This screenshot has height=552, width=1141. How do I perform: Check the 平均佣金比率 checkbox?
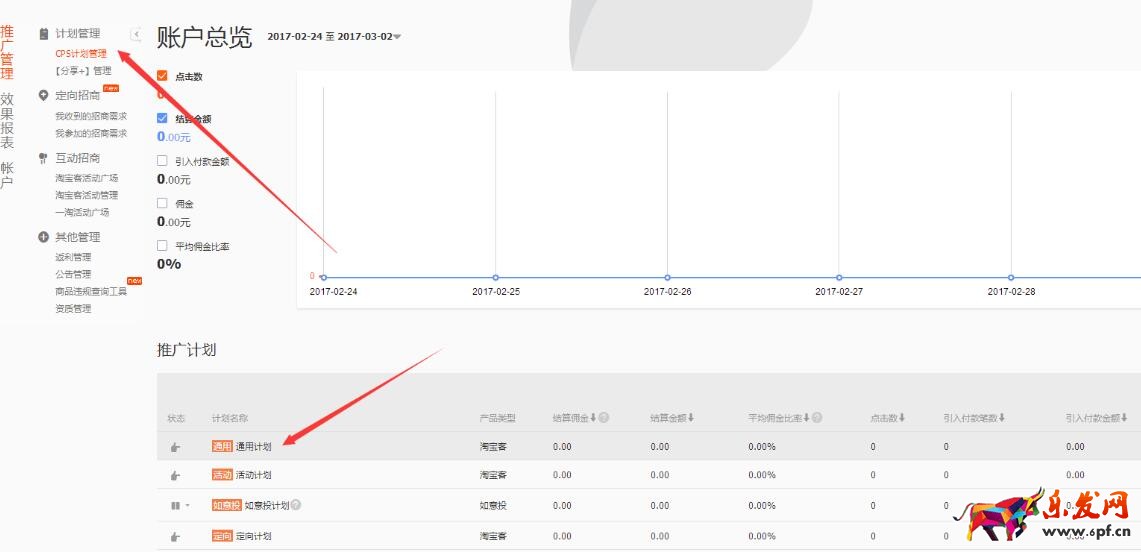pyautogui.click(x=162, y=245)
